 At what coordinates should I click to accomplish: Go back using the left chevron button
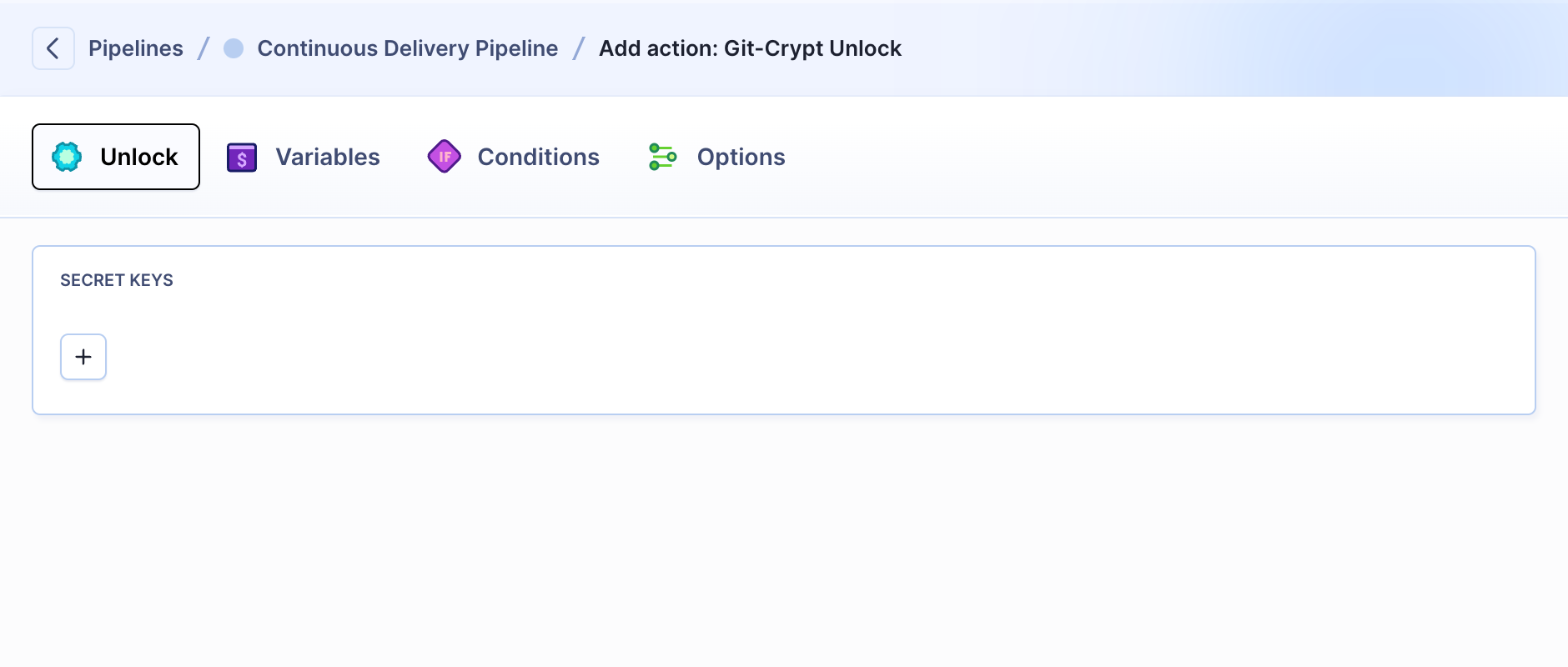pos(53,48)
